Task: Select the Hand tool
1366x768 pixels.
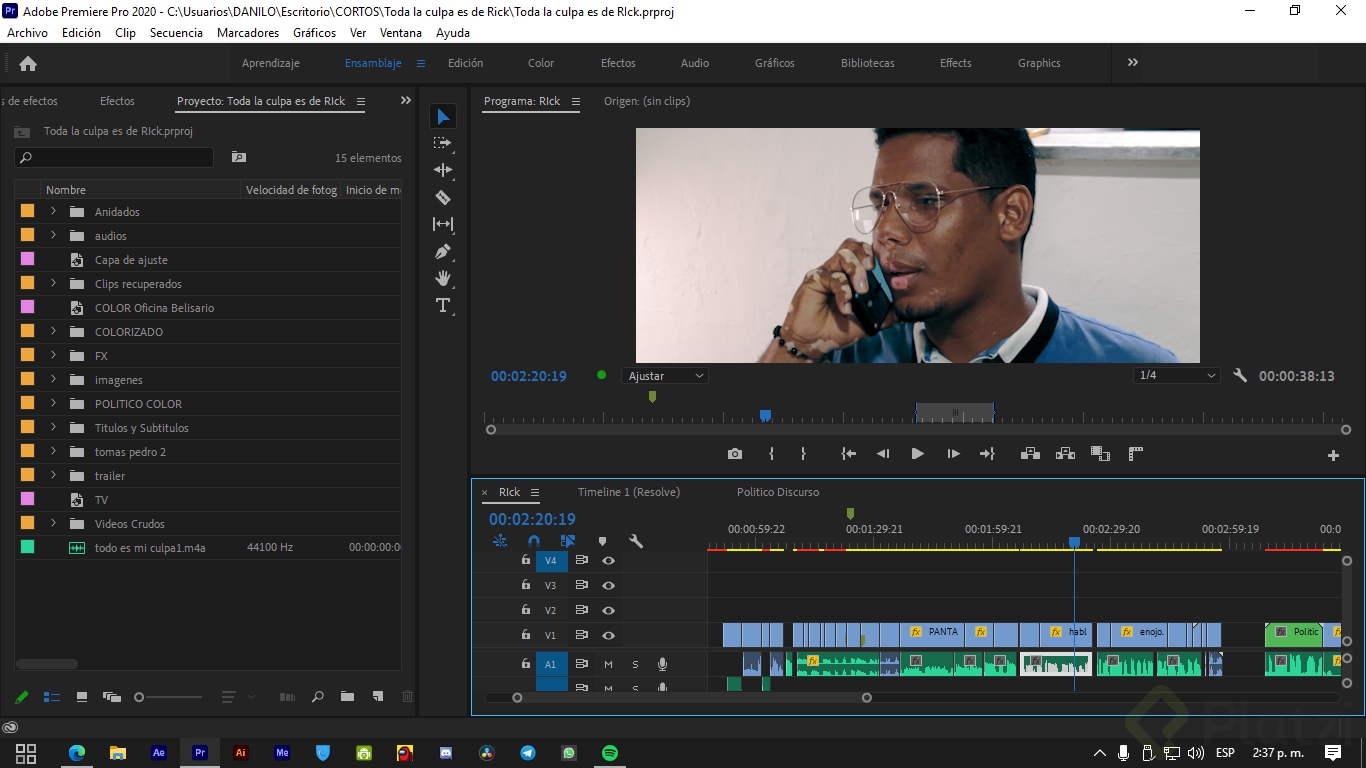Action: 443,278
